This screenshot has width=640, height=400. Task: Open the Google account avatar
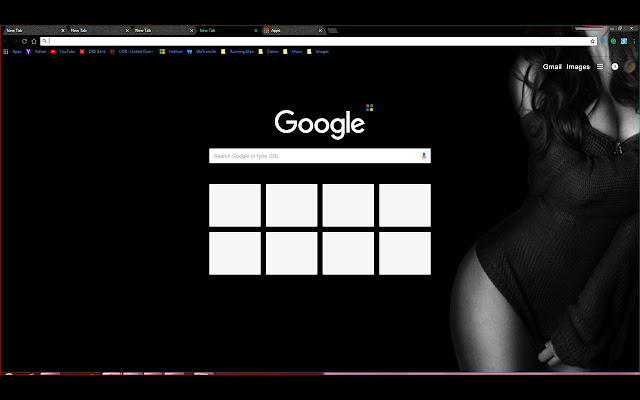(630, 67)
